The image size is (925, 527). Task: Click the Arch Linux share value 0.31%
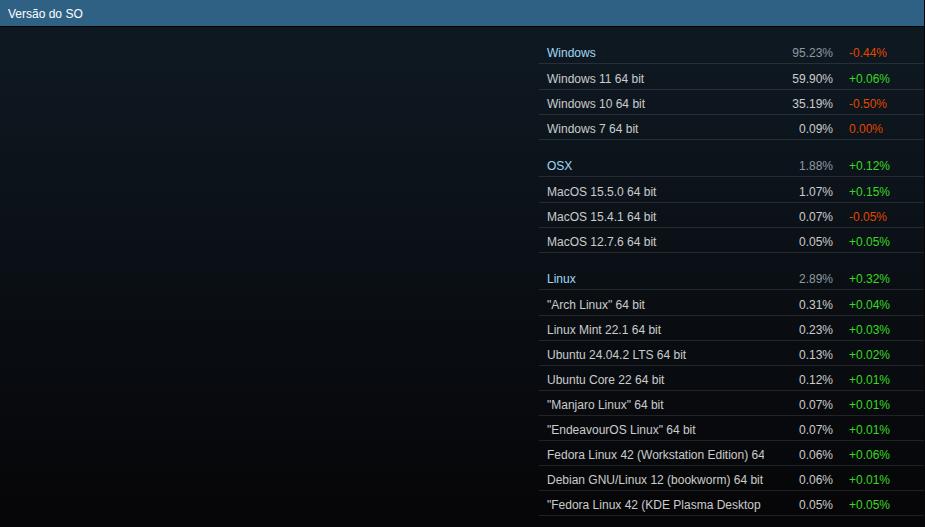[816, 305]
